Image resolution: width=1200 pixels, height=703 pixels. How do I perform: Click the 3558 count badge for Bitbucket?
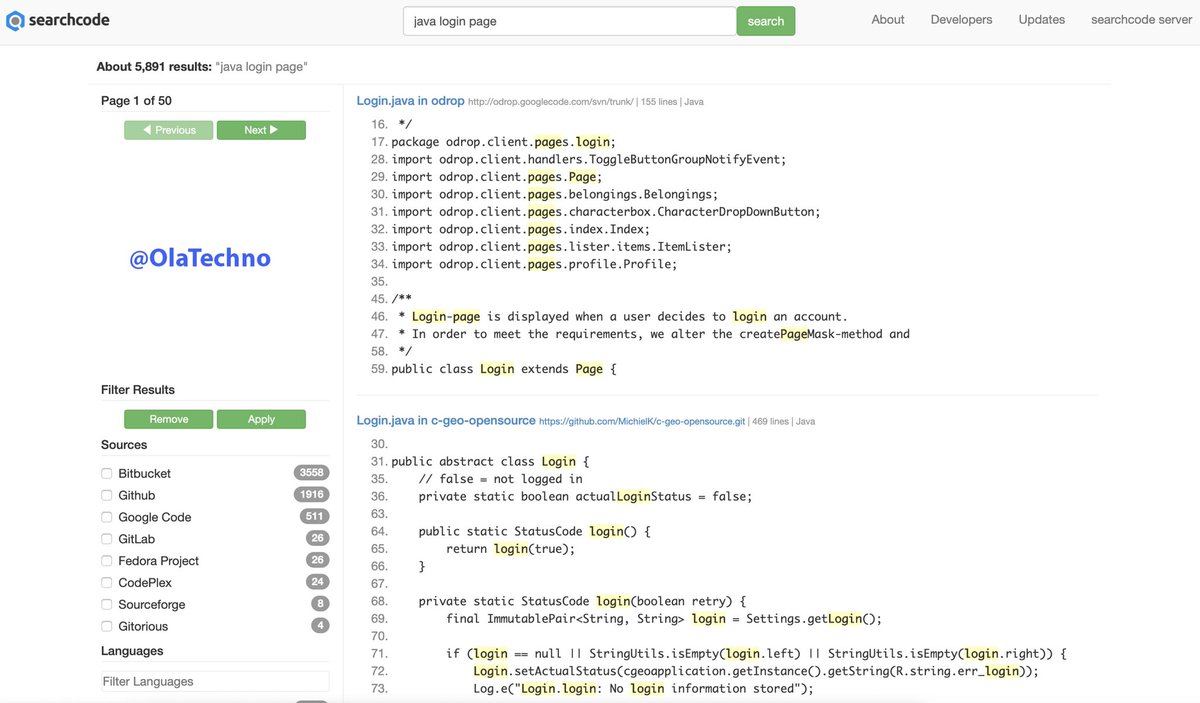311,473
